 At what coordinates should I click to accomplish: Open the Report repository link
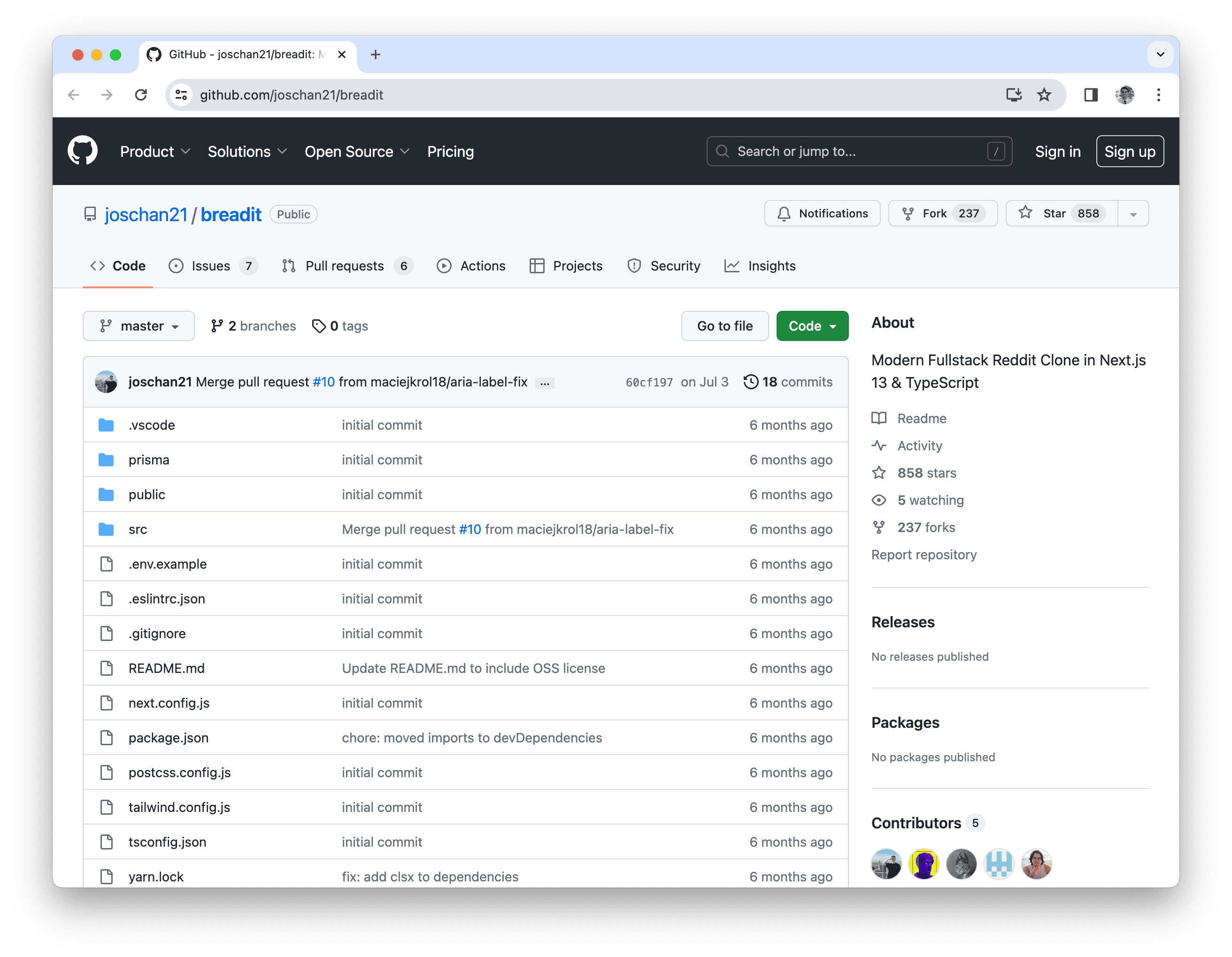pyautogui.click(x=924, y=555)
